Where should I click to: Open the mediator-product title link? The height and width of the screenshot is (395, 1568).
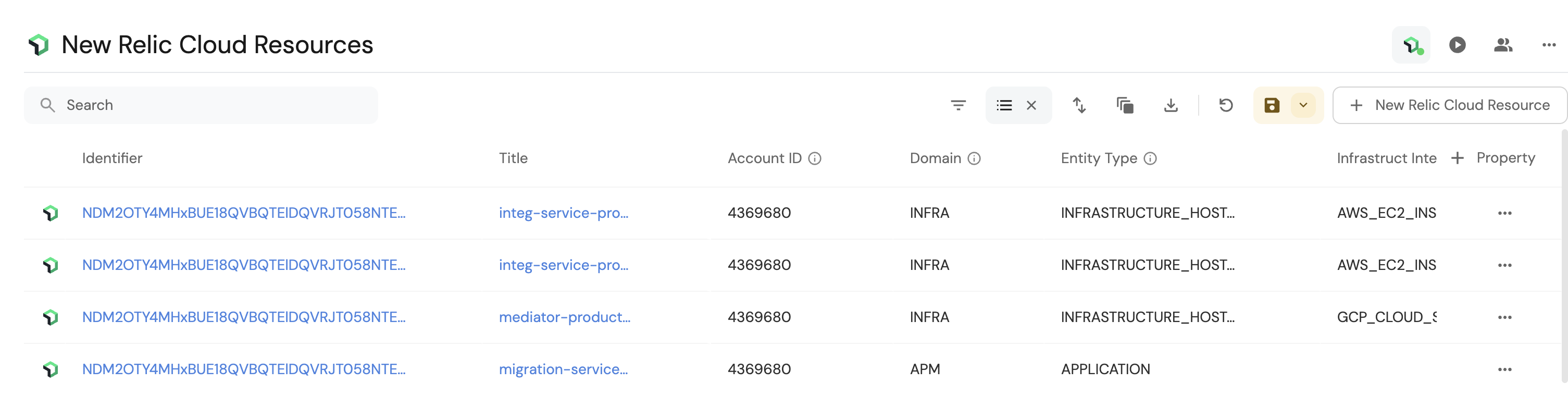tap(564, 317)
